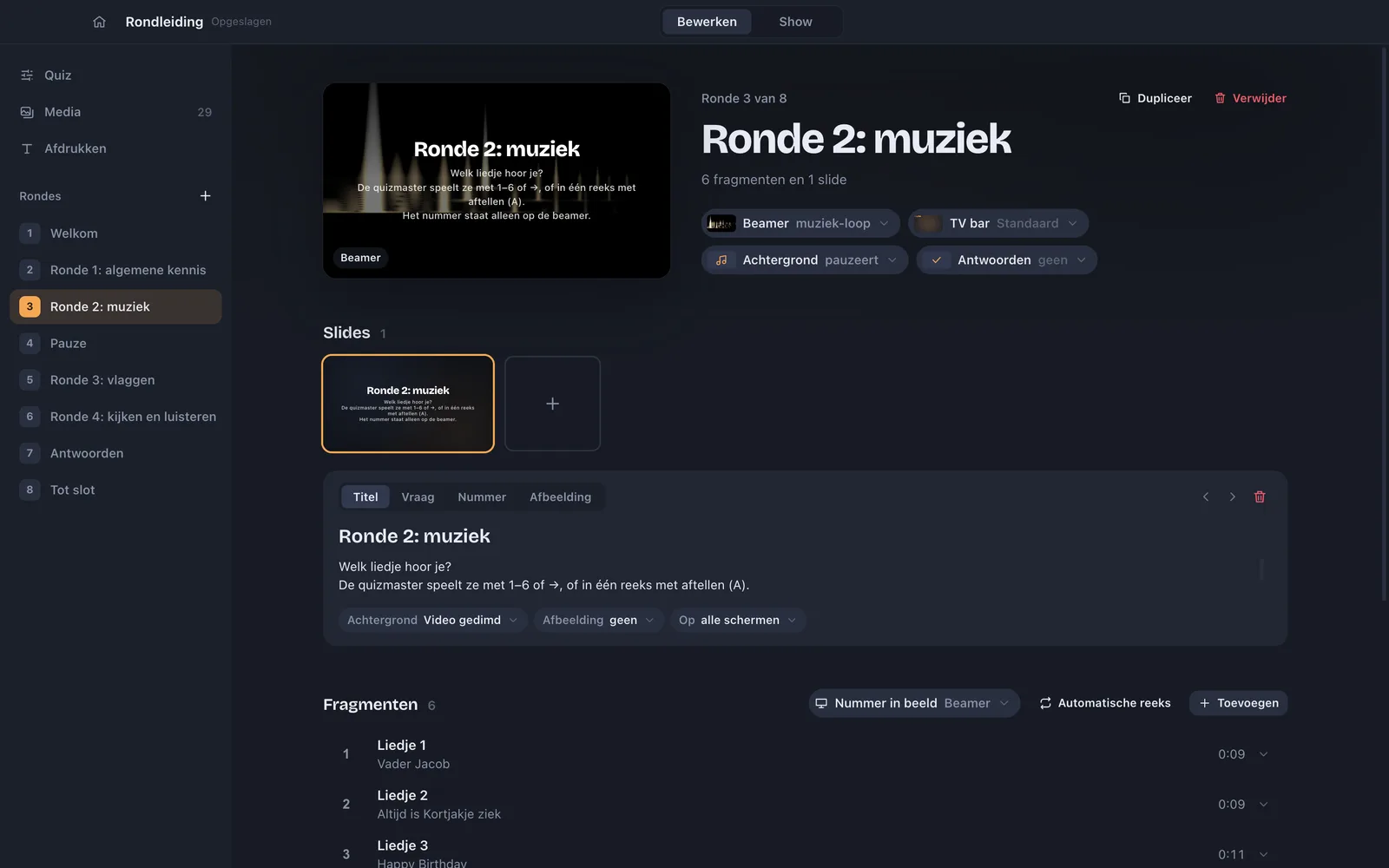Click Verwijder to delete round

click(x=1250, y=98)
